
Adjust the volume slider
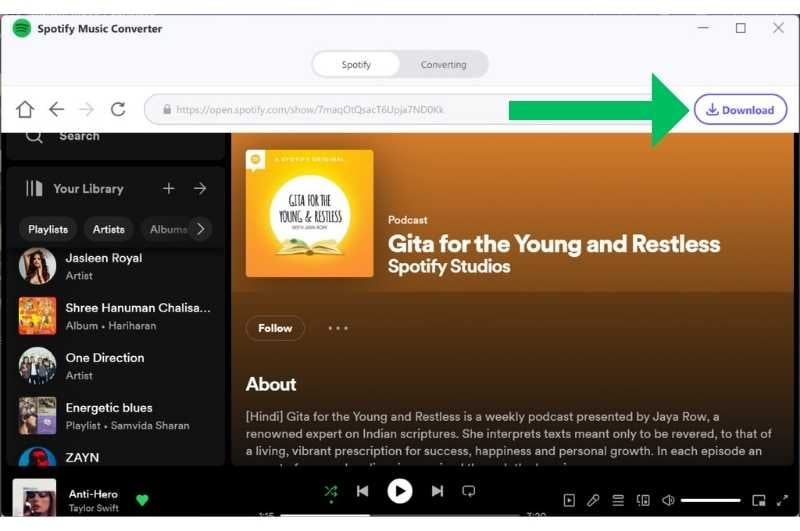(x=710, y=500)
